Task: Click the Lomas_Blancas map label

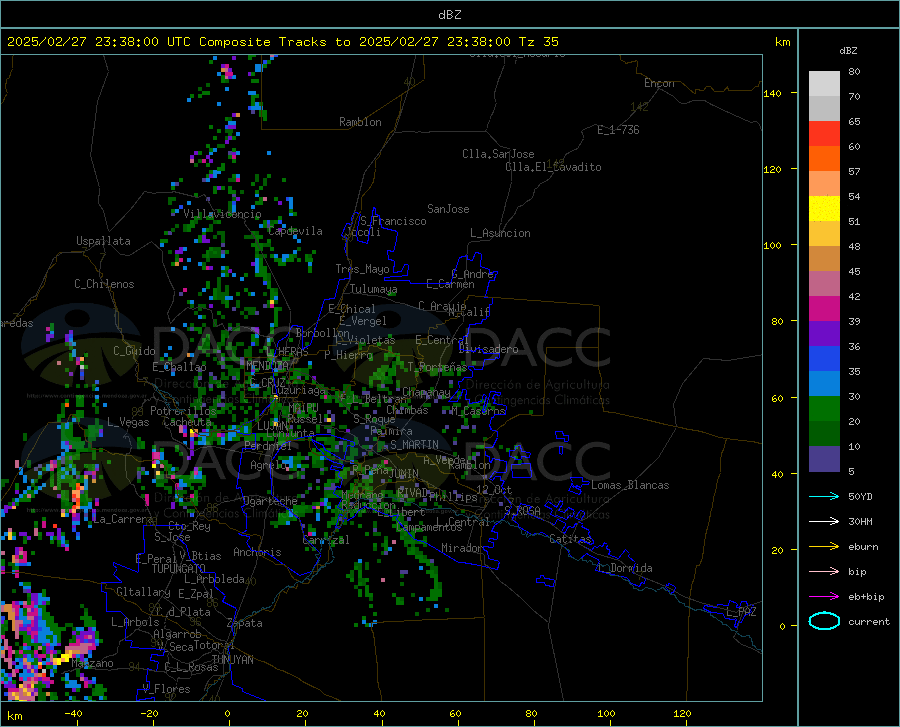Action: [x=630, y=485]
